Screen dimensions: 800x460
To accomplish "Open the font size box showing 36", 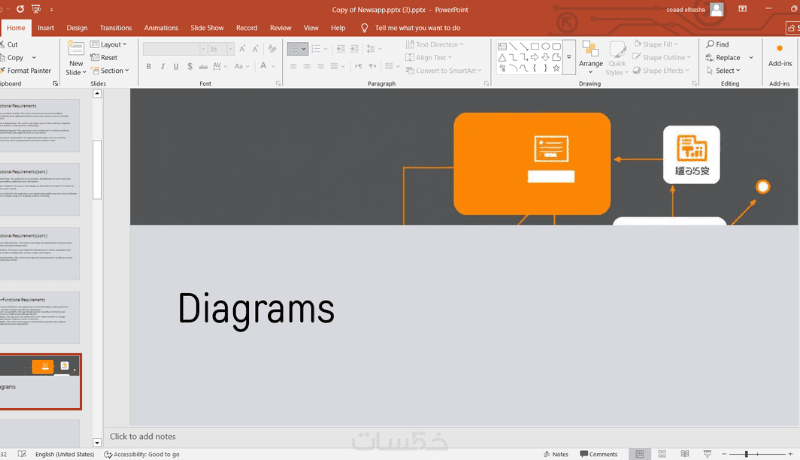I will tap(221, 49).
